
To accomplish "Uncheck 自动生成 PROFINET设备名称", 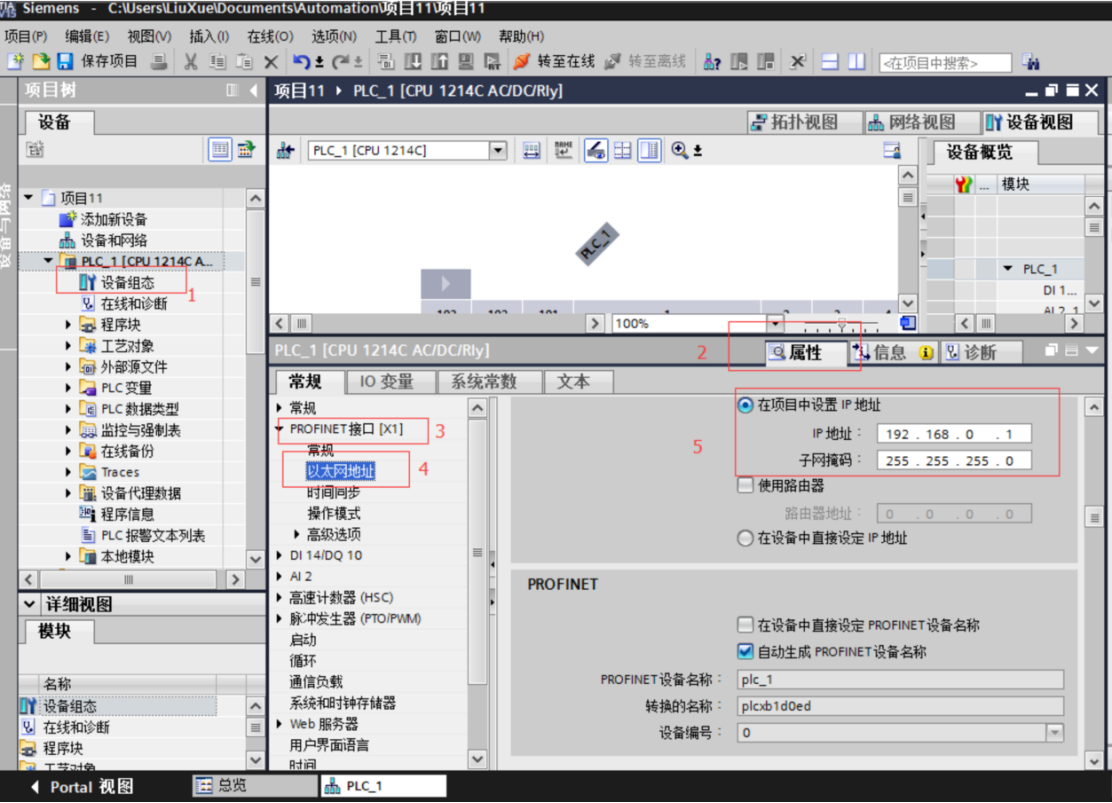I will [745, 651].
